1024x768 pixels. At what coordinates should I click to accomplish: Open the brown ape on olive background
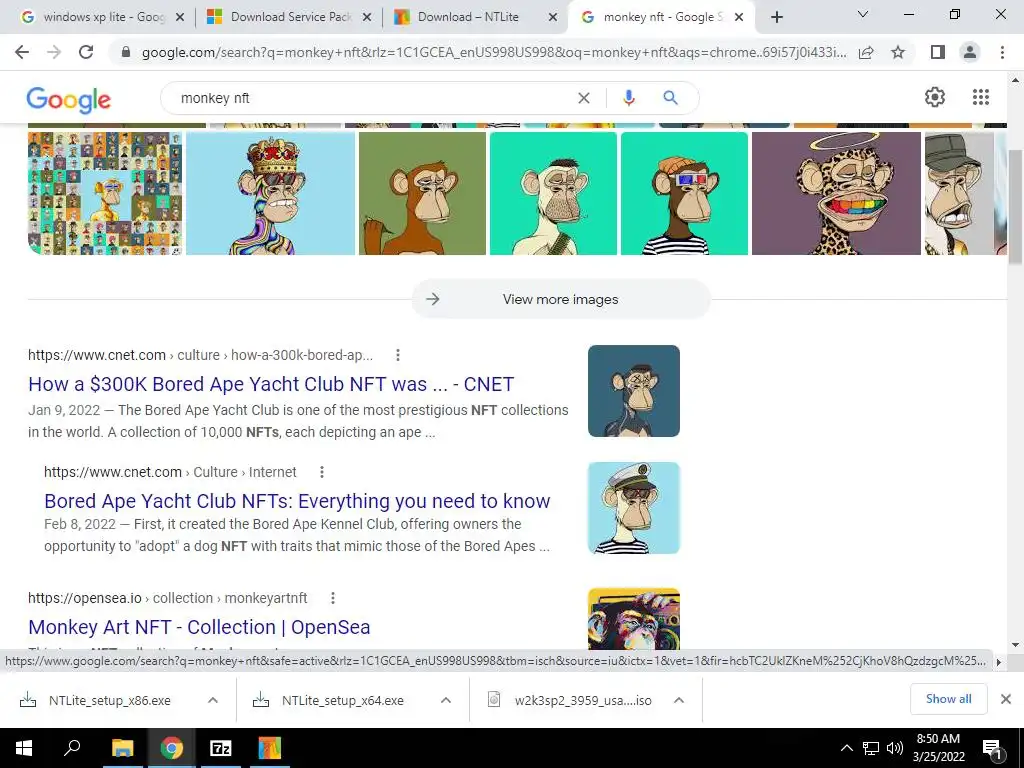[423, 193]
